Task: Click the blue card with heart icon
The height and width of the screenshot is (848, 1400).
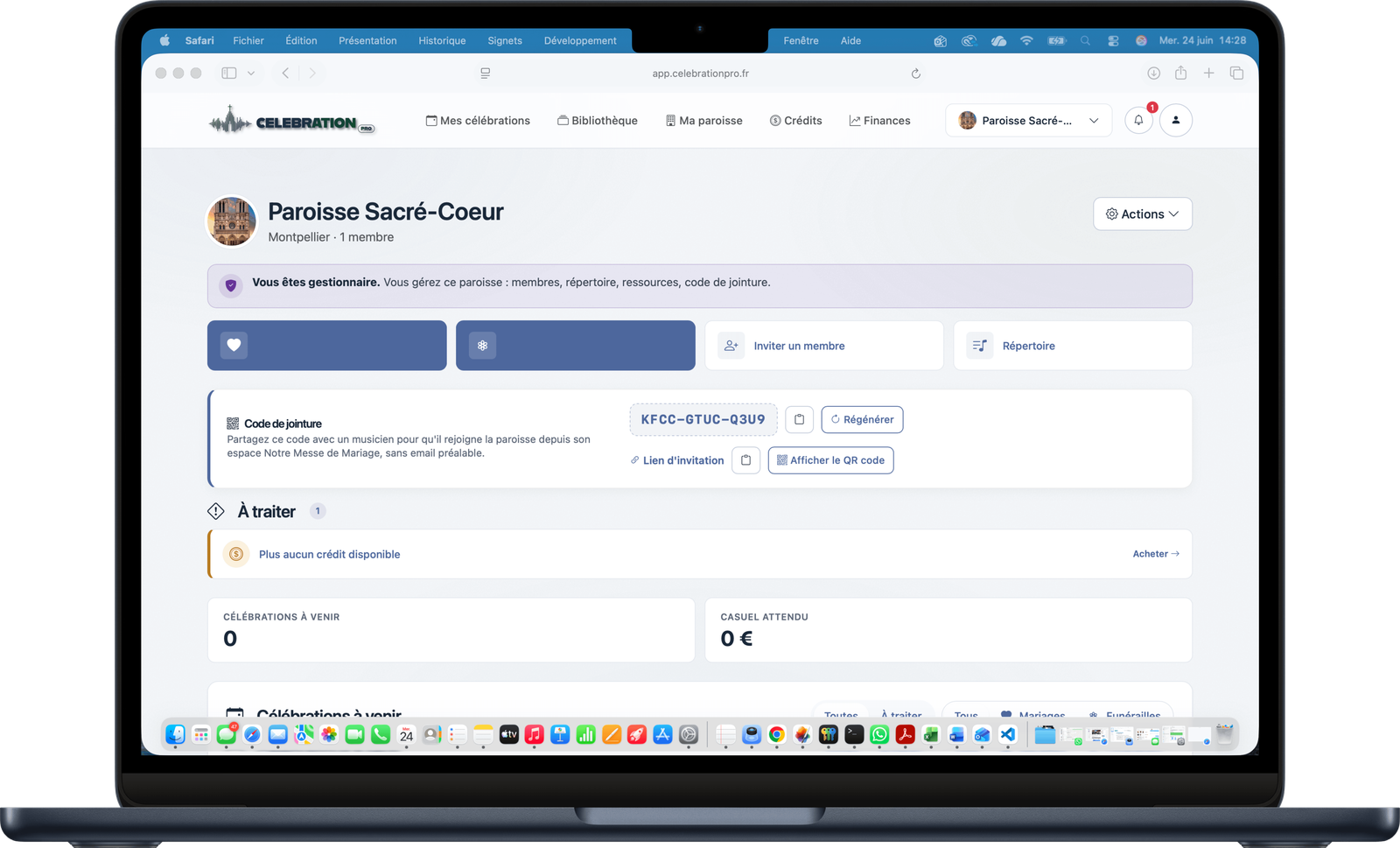Action: click(327, 346)
